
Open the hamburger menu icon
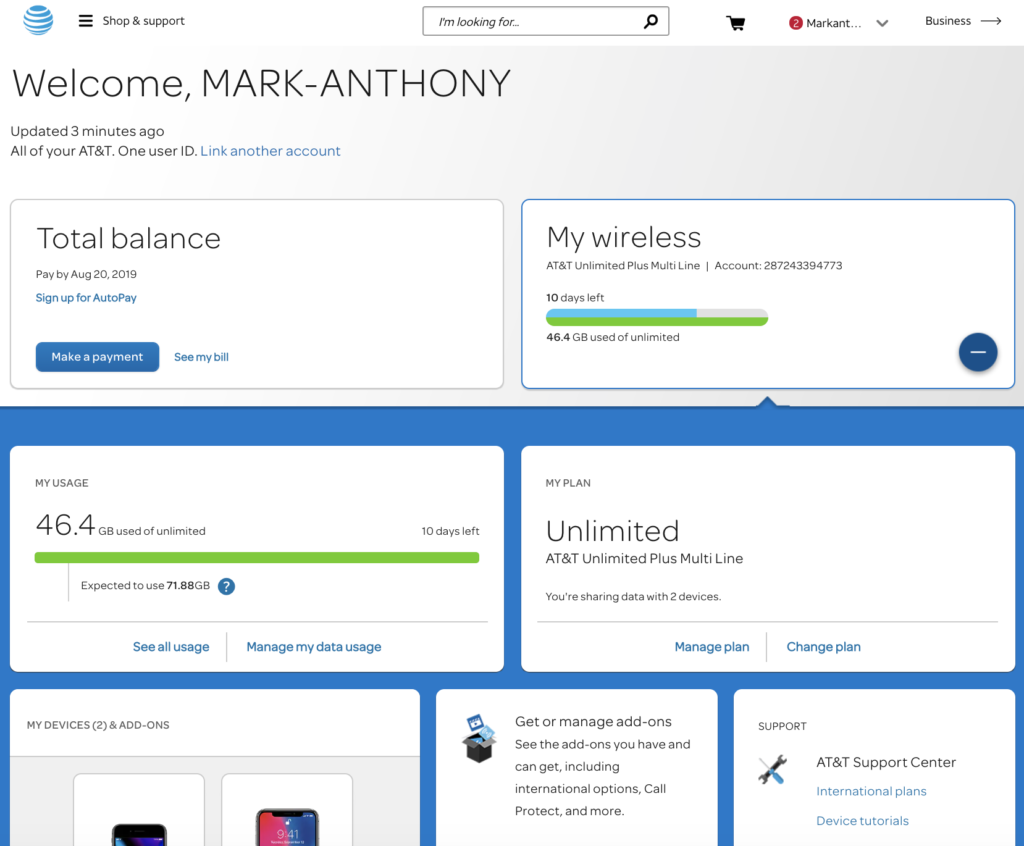(86, 21)
